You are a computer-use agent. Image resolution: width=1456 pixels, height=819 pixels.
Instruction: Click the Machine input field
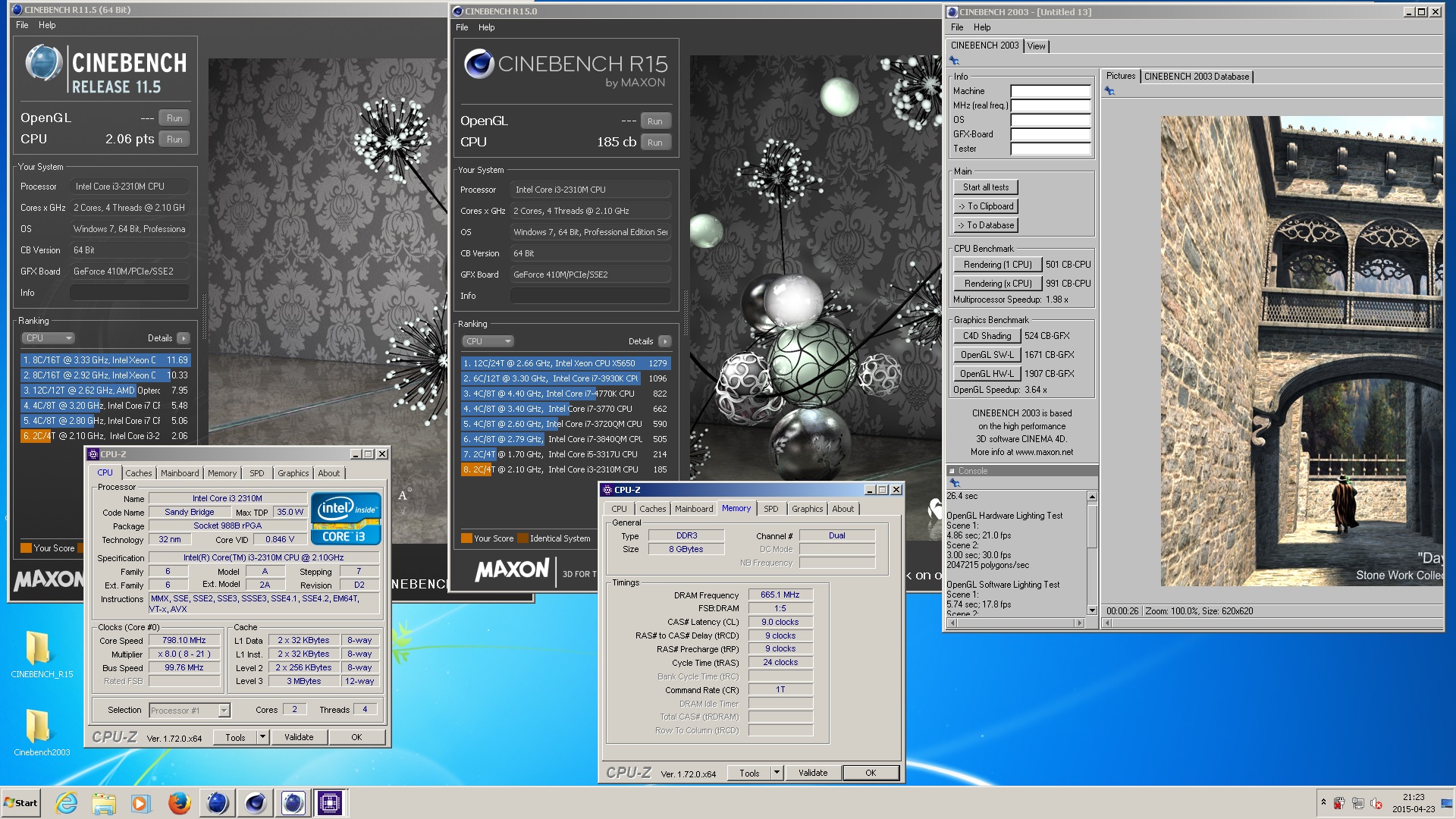pyautogui.click(x=1050, y=91)
